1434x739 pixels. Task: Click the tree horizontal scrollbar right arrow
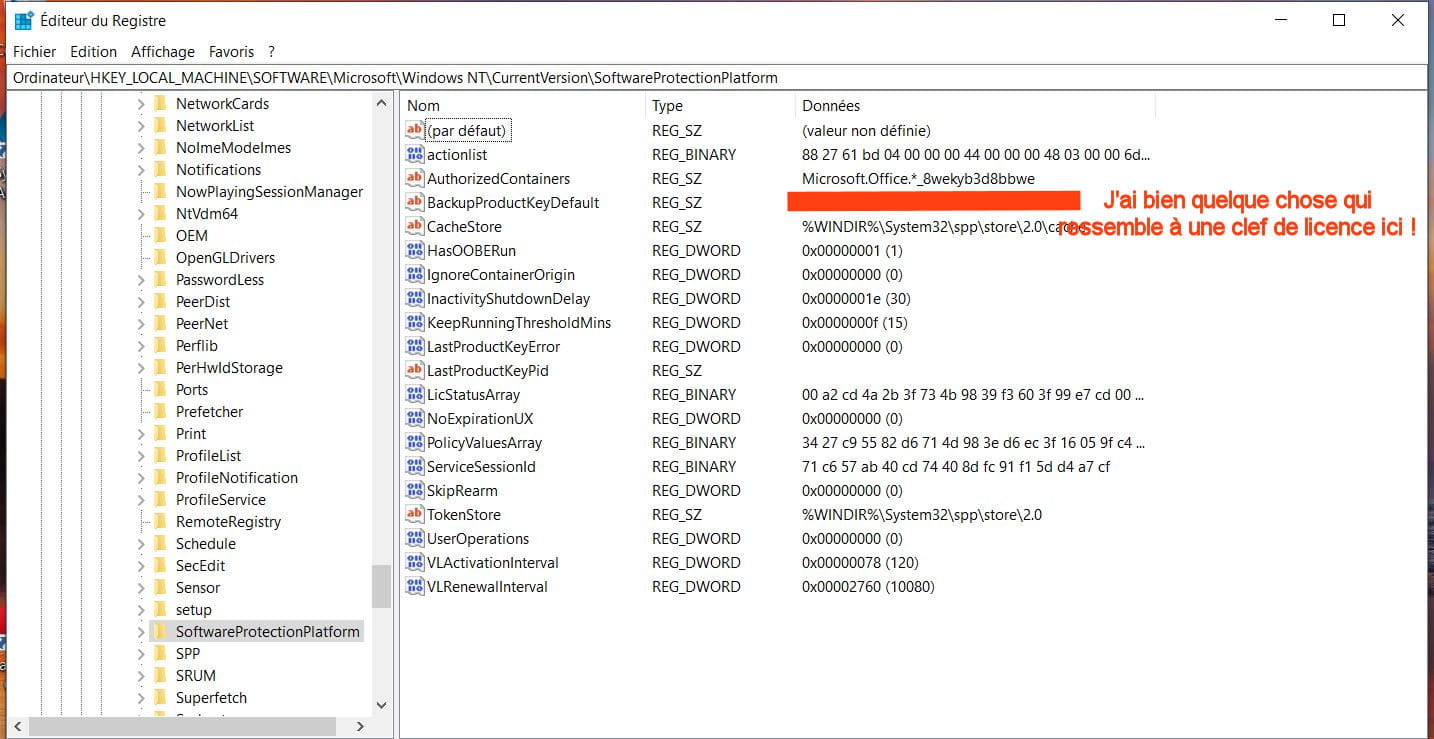tap(361, 727)
